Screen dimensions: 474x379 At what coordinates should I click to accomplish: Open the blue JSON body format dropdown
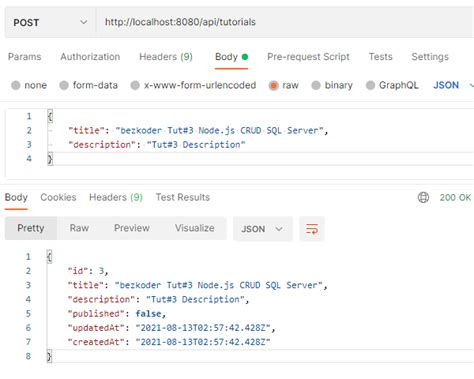pyautogui.click(x=452, y=85)
